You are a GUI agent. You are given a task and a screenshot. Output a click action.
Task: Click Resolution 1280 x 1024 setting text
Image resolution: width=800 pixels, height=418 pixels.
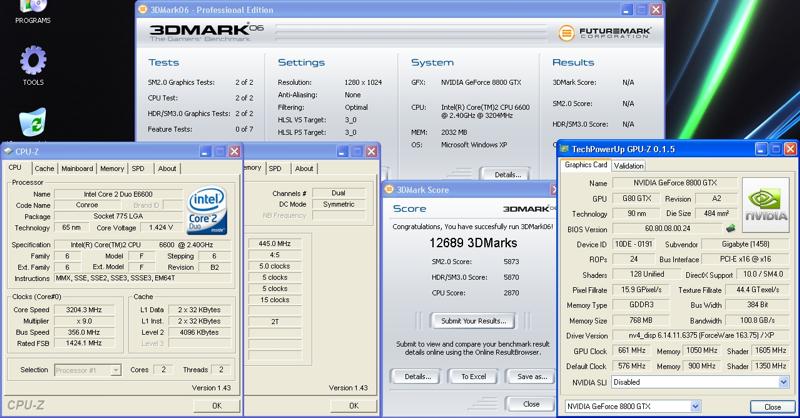363,82
